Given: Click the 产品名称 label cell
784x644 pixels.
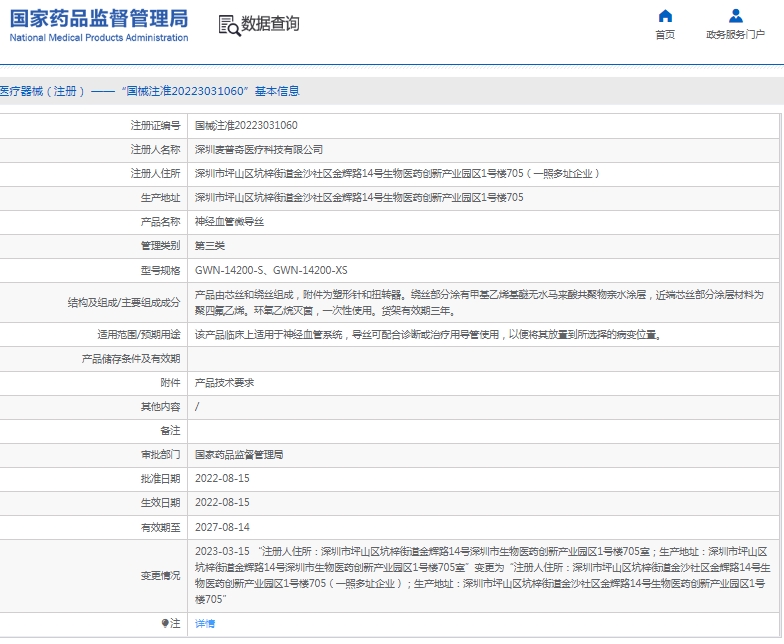Looking at the screenshot, I should point(160,222).
